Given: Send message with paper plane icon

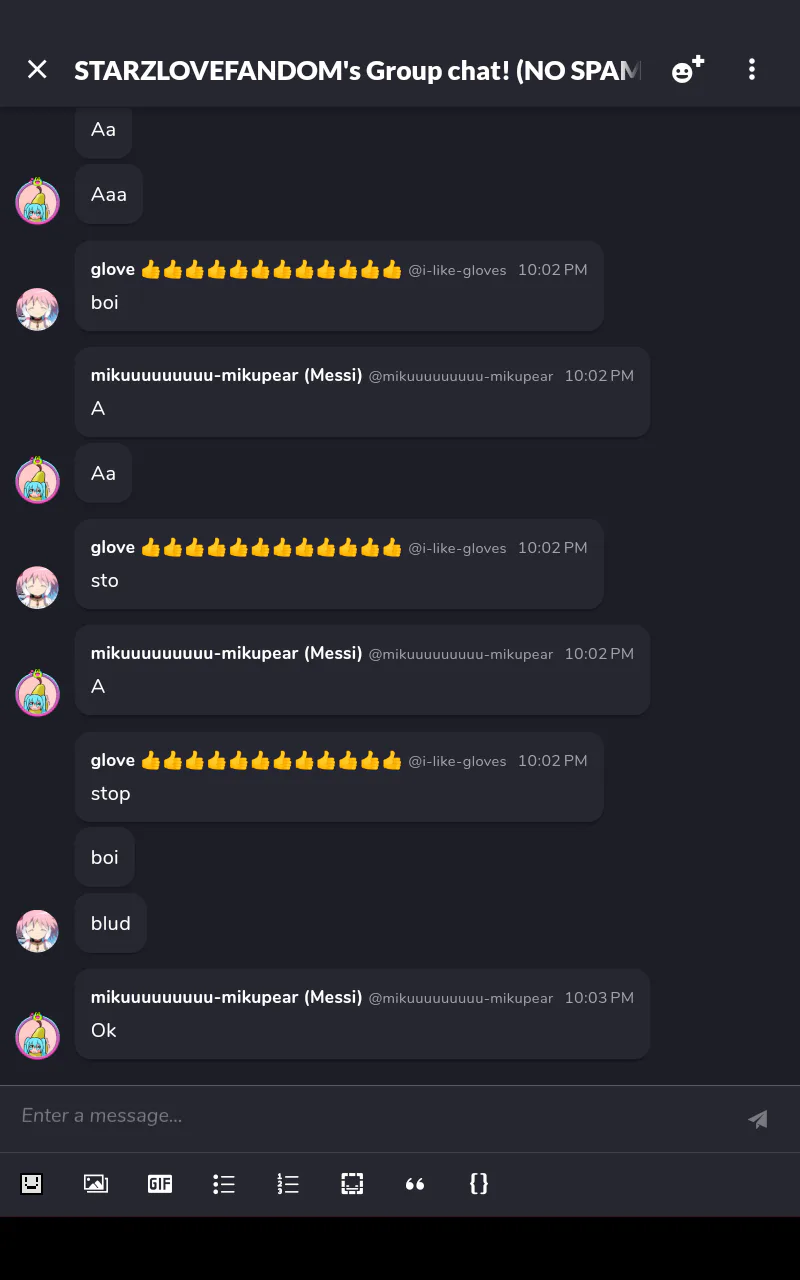Looking at the screenshot, I should tap(758, 1119).
